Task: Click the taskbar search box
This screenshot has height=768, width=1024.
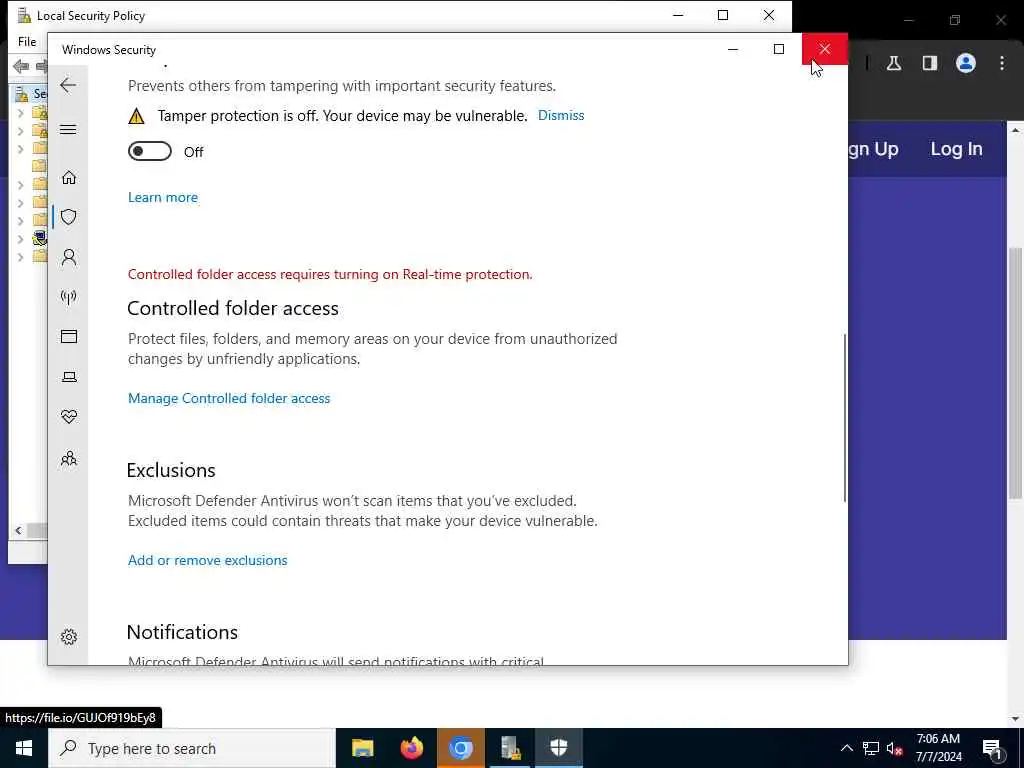Action: 192,748
